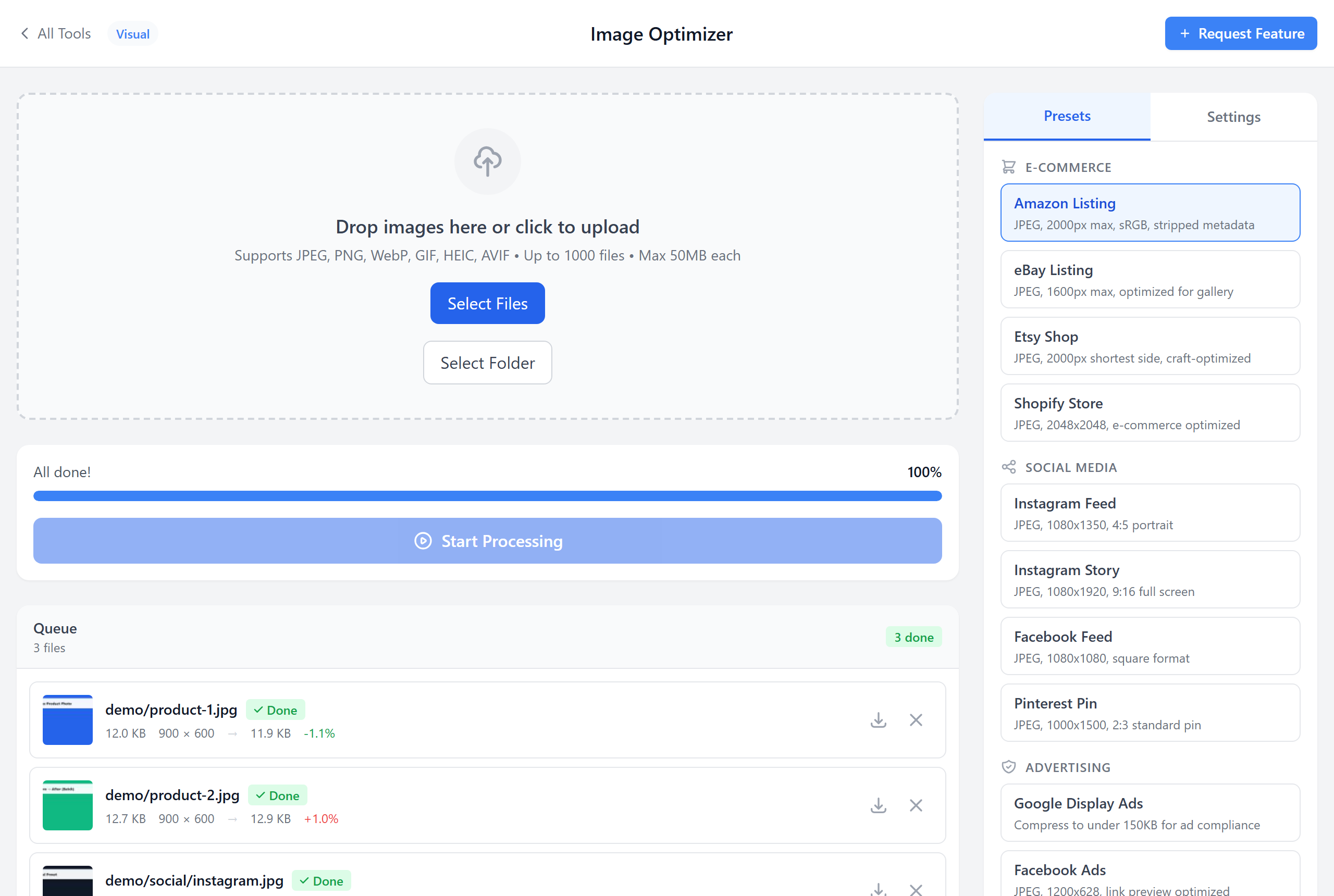The image size is (1334, 896).
Task: Click the Select Files button
Action: pos(487,303)
